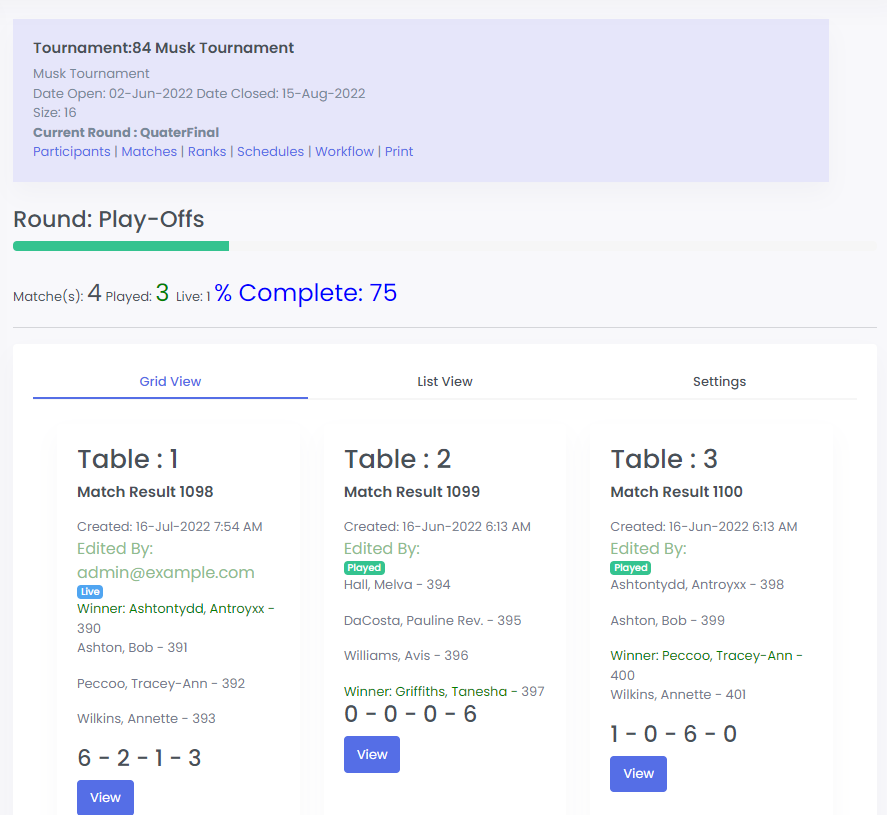Viewport: 887px width, 815px height.
Task: Click the Print link
Action: tap(399, 152)
